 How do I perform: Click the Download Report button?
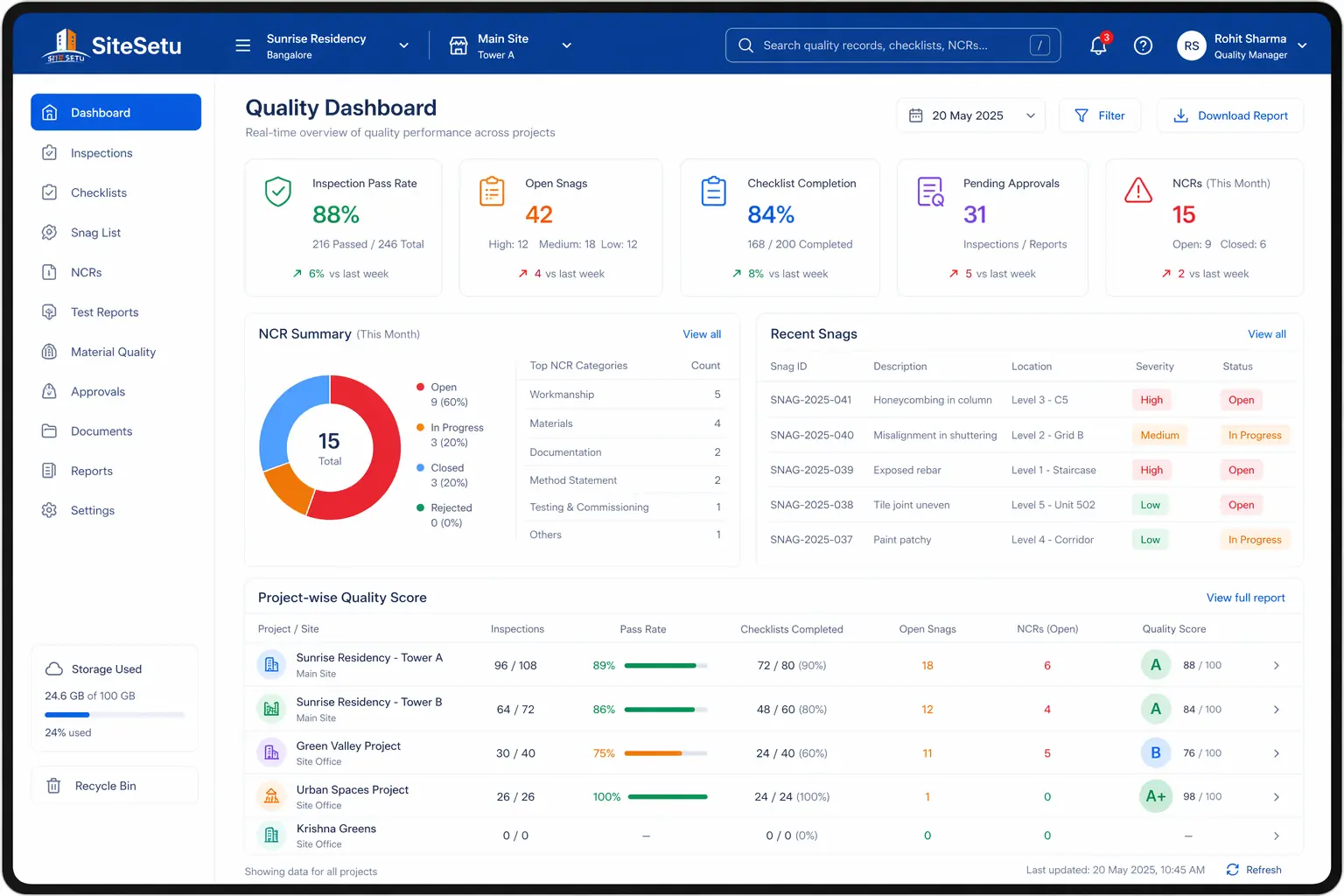click(x=1230, y=115)
